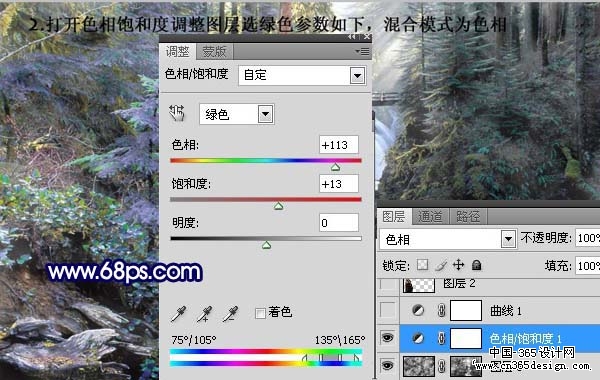The image size is (600, 380).
Task: Hide the 色相/饱和度 1 layer eye
Action: coord(388,338)
